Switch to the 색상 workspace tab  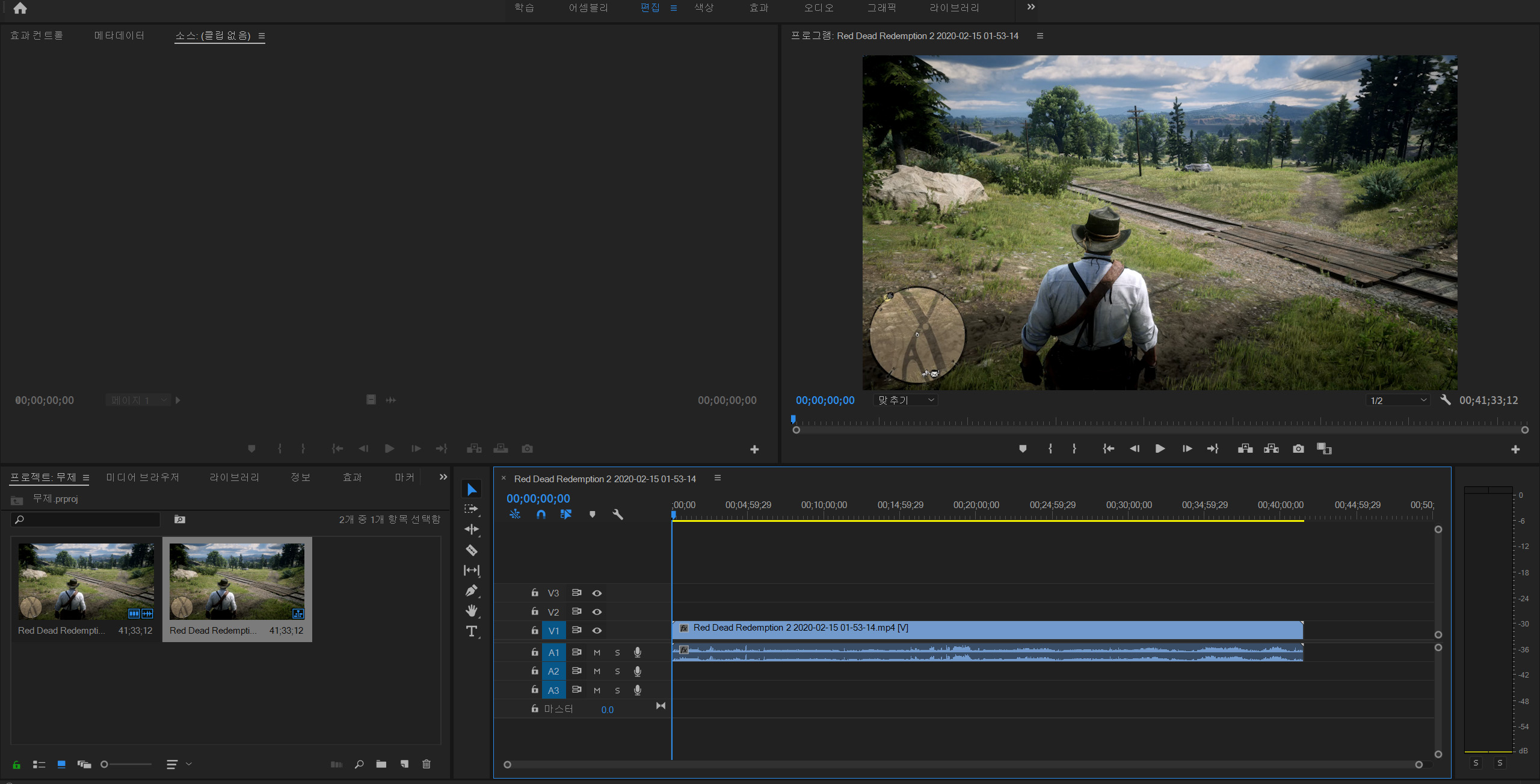click(704, 8)
